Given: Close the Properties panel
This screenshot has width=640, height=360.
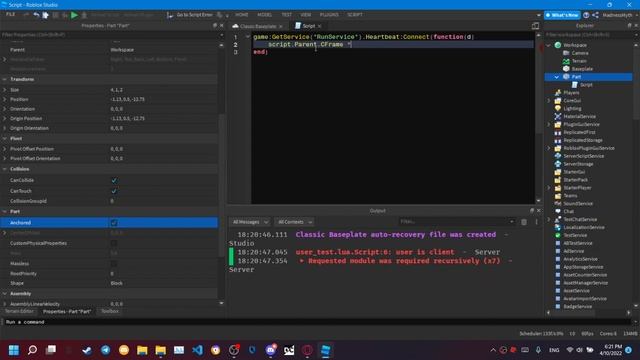Looking at the screenshot, I should pyautogui.click(x=222, y=25).
